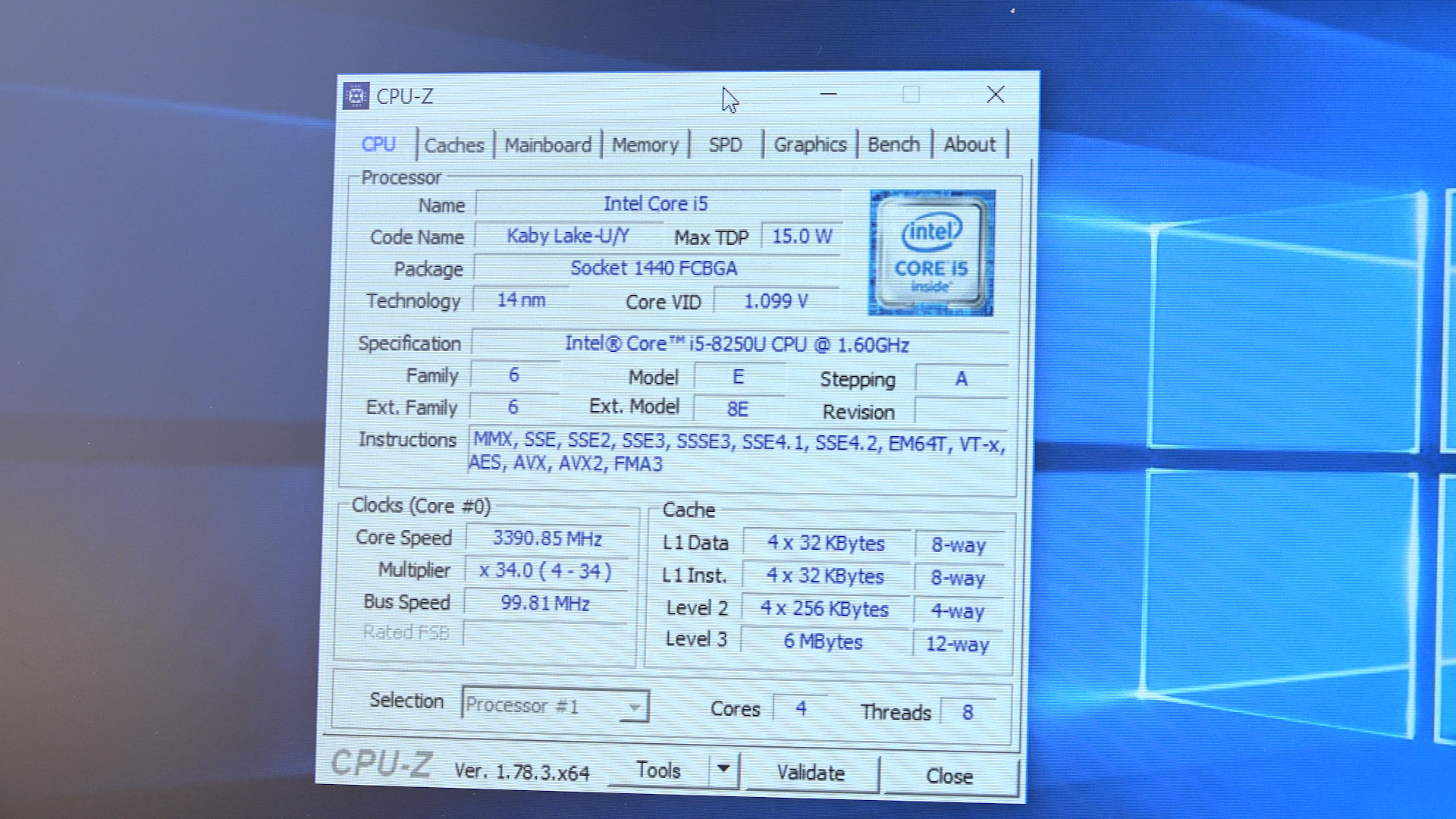1456x819 pixels.
Task: Switch to the Bench tab
Action: pos(893,144)
